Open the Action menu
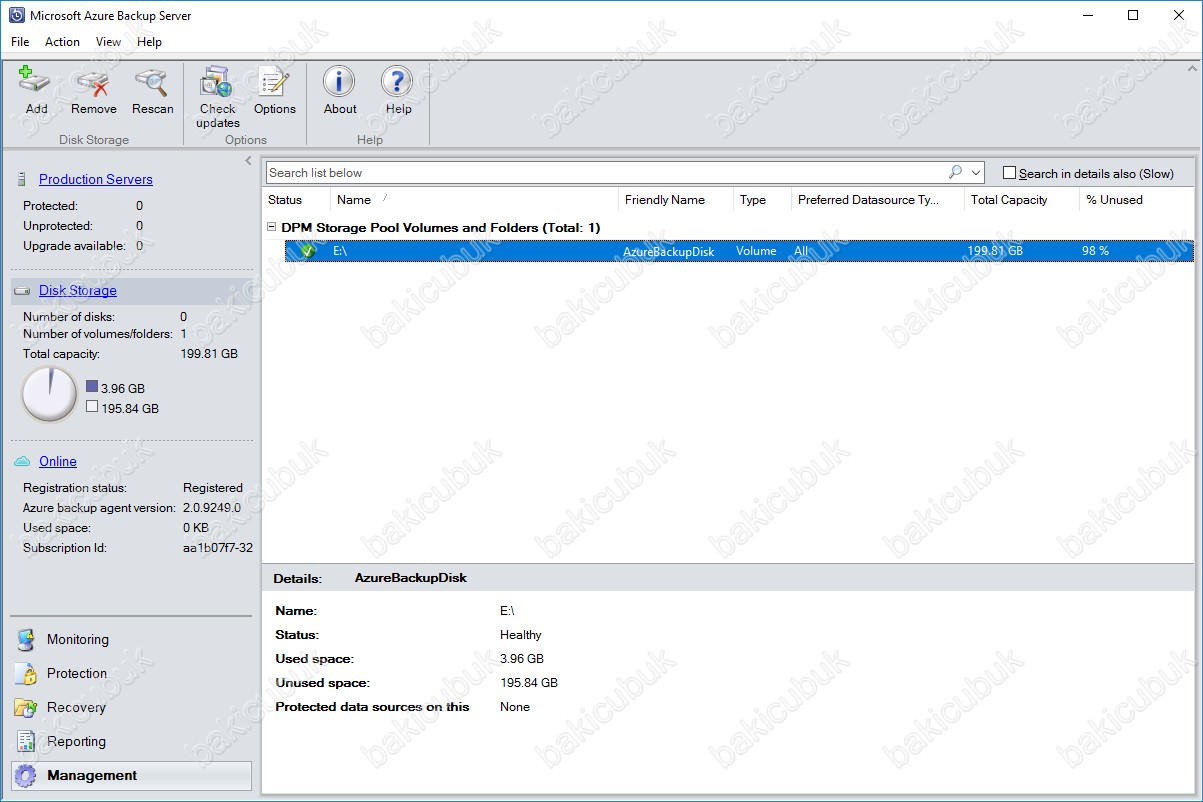 pos(62,42)
